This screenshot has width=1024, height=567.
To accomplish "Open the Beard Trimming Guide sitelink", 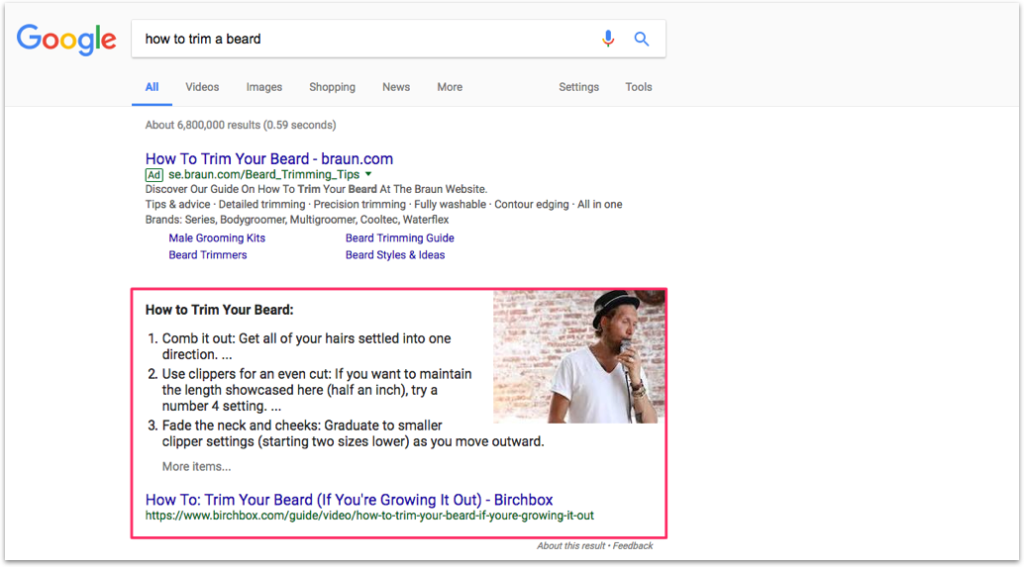I will (400, 238).
